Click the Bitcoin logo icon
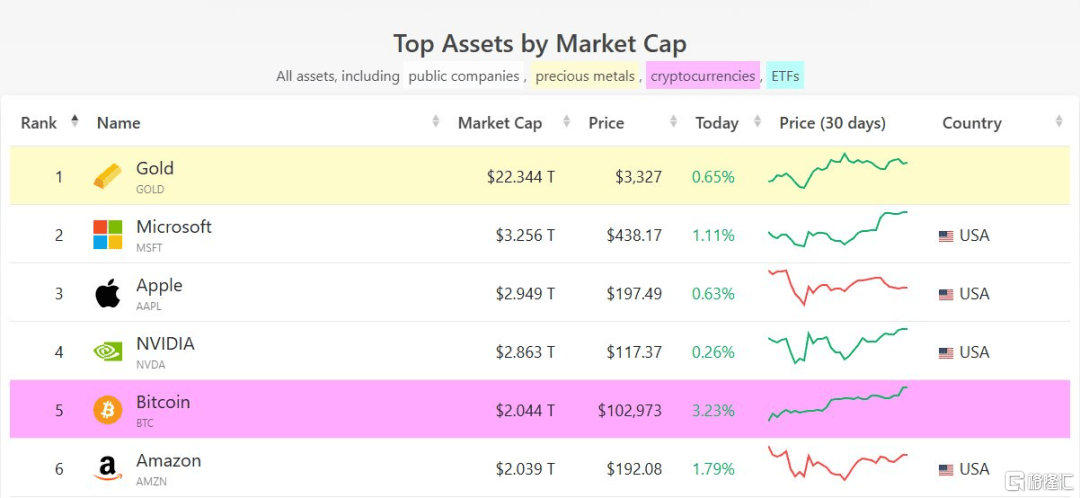The width and height of the screenshot is (1080, 498). 107,411
